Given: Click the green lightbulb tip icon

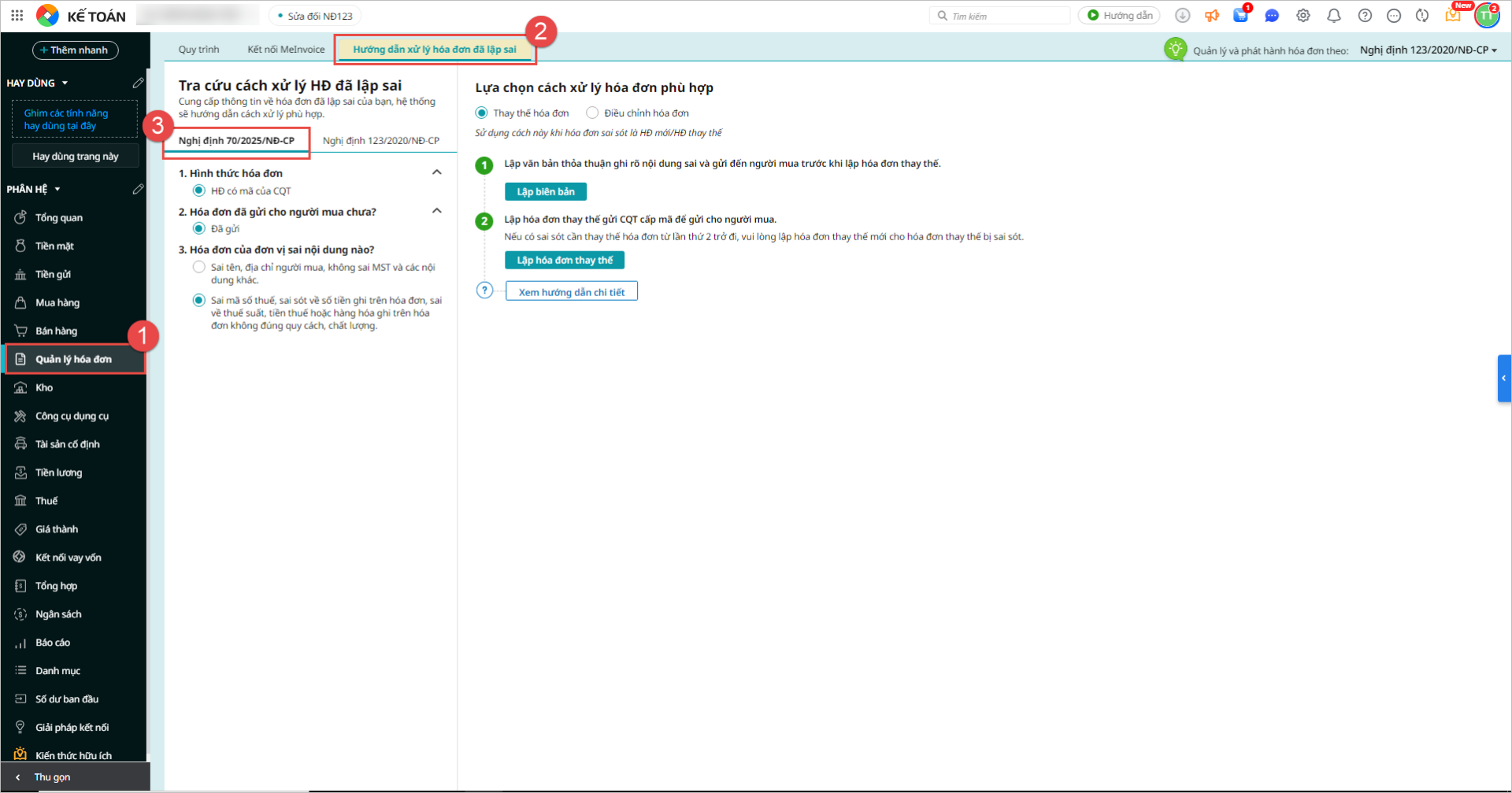Looking at the screenshot, I should coord(1175,49).
